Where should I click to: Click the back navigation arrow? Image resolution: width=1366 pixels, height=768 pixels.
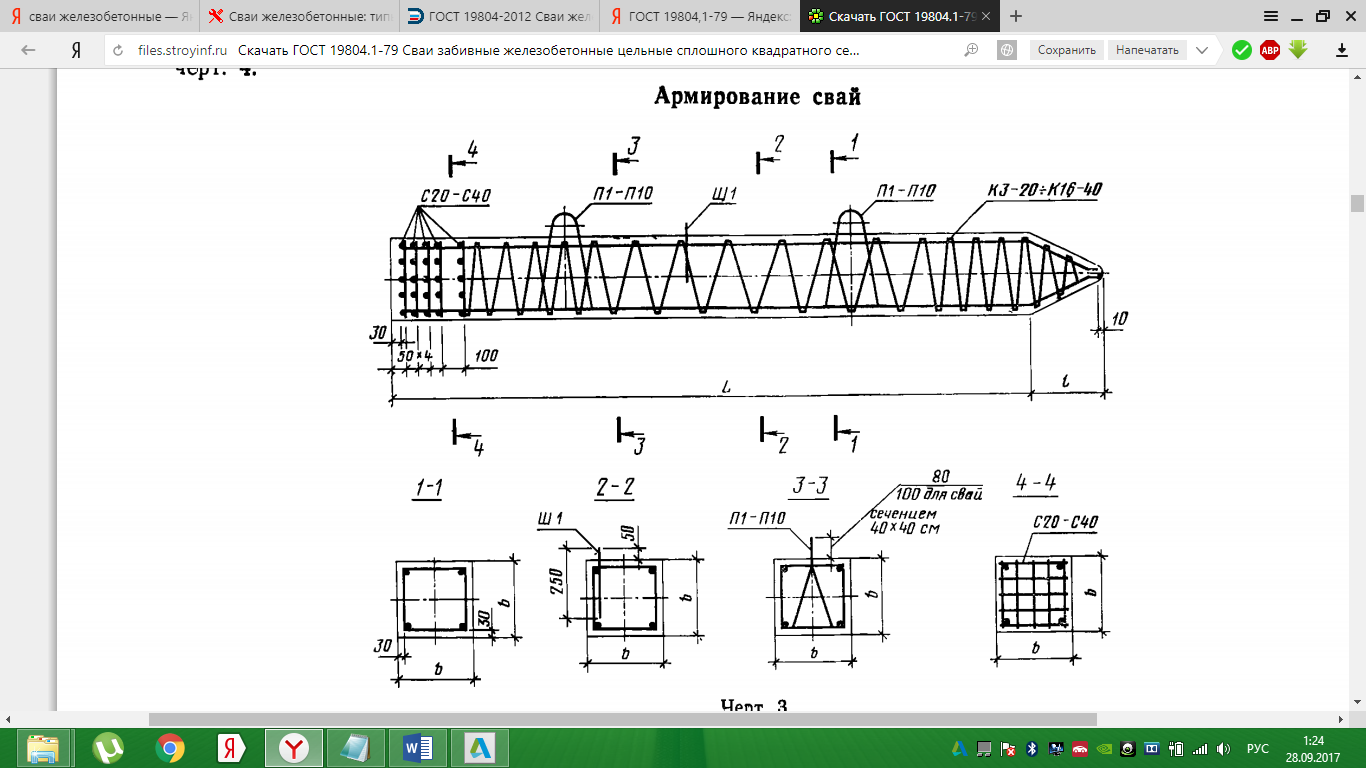coord(28,50)
